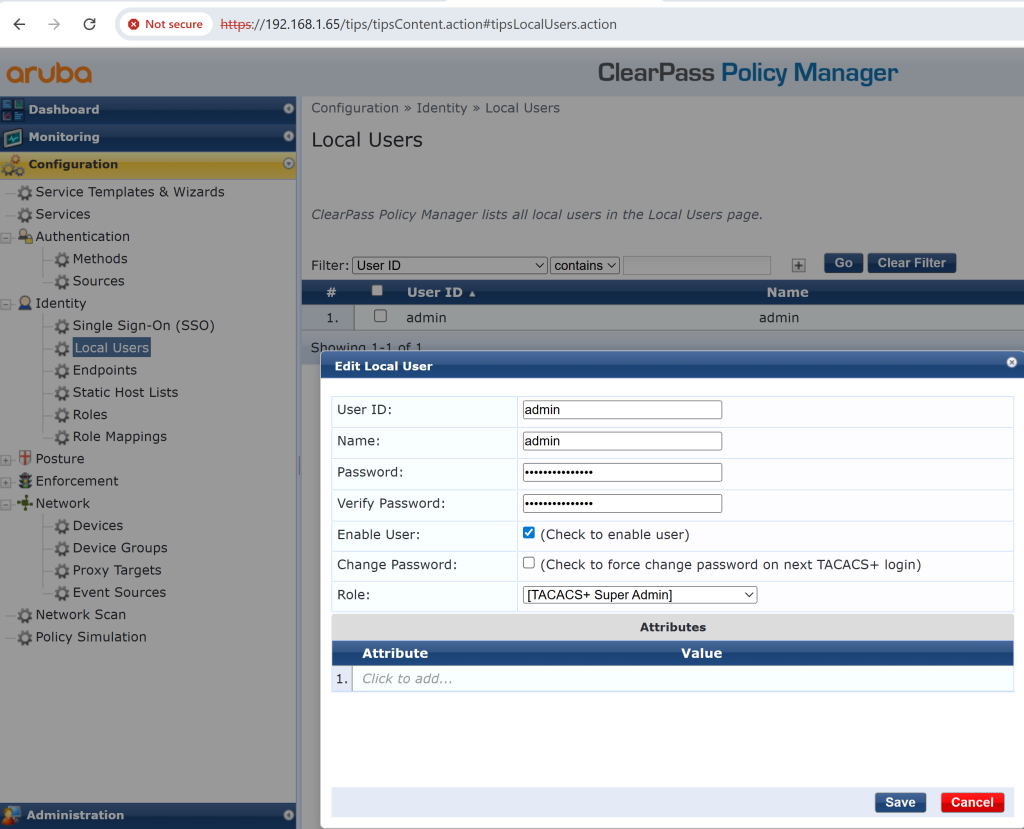The width and height of the screenshot is (1024, 829).
Task: Click the browser reload icon
Action: (89, 24)
